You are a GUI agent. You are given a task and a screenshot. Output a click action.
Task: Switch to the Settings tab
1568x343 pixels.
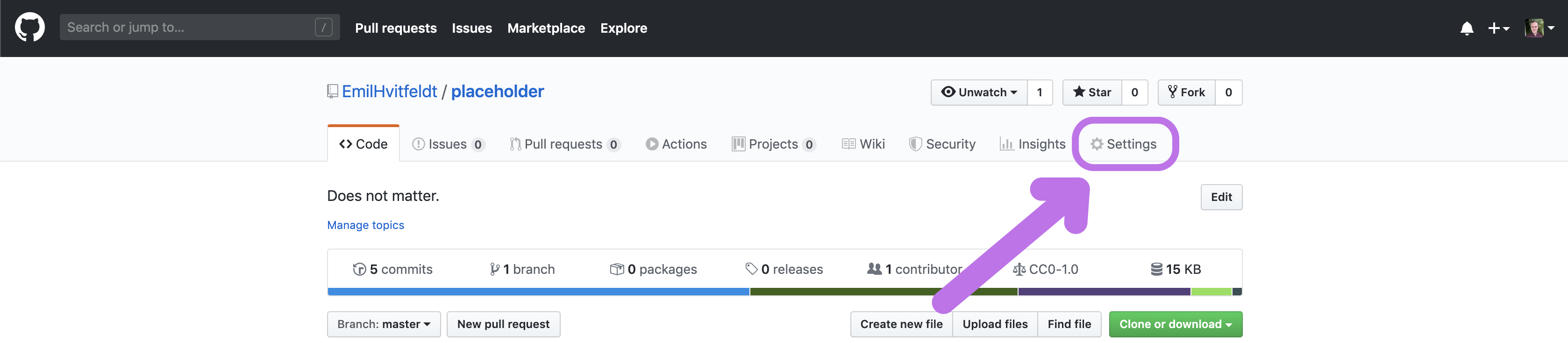click(x=1123, y=144)
